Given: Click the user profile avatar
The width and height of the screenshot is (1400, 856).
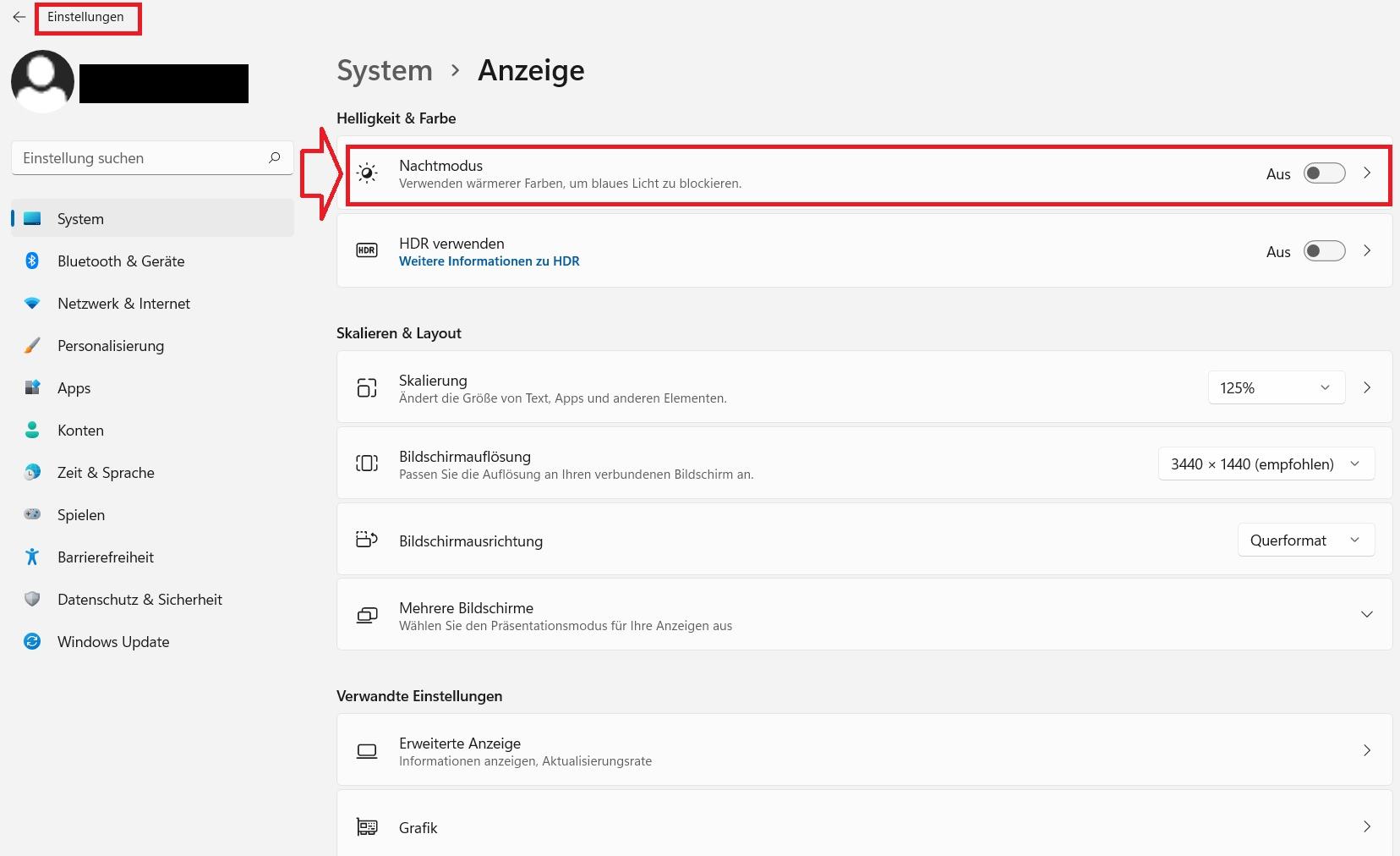Looking at the screenshot, I should (x=42, y=81).
